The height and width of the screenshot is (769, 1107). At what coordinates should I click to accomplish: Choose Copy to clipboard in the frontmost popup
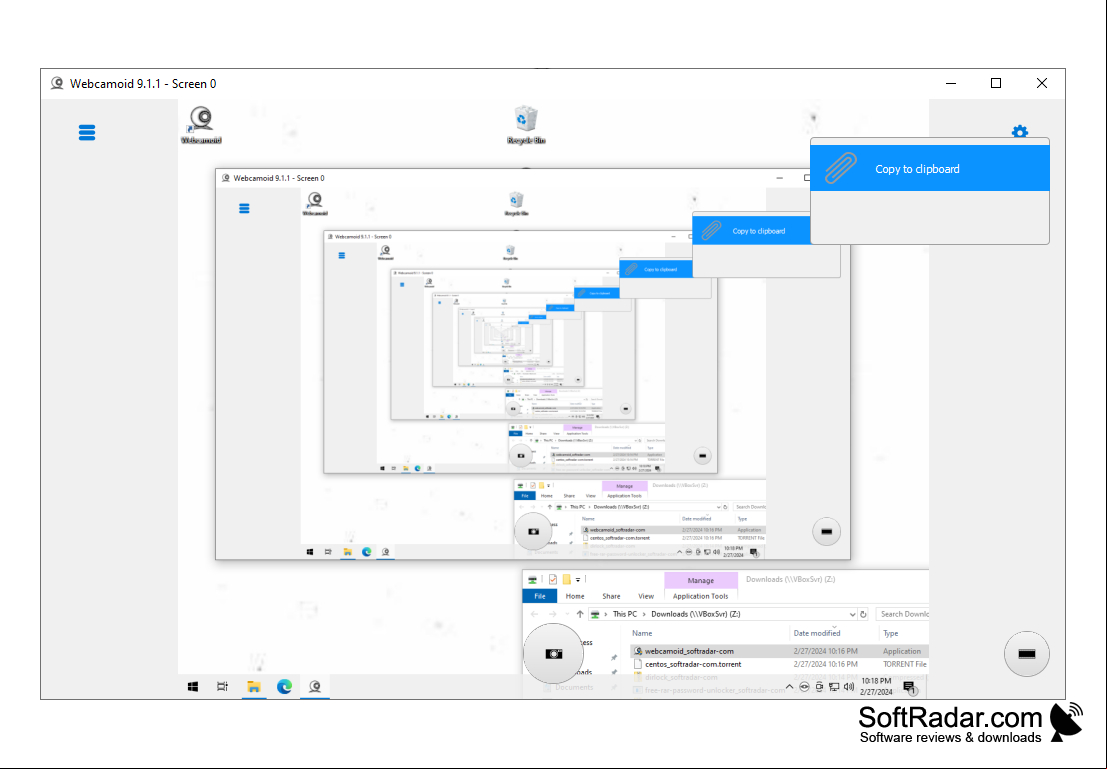click(x=930, y=169)
